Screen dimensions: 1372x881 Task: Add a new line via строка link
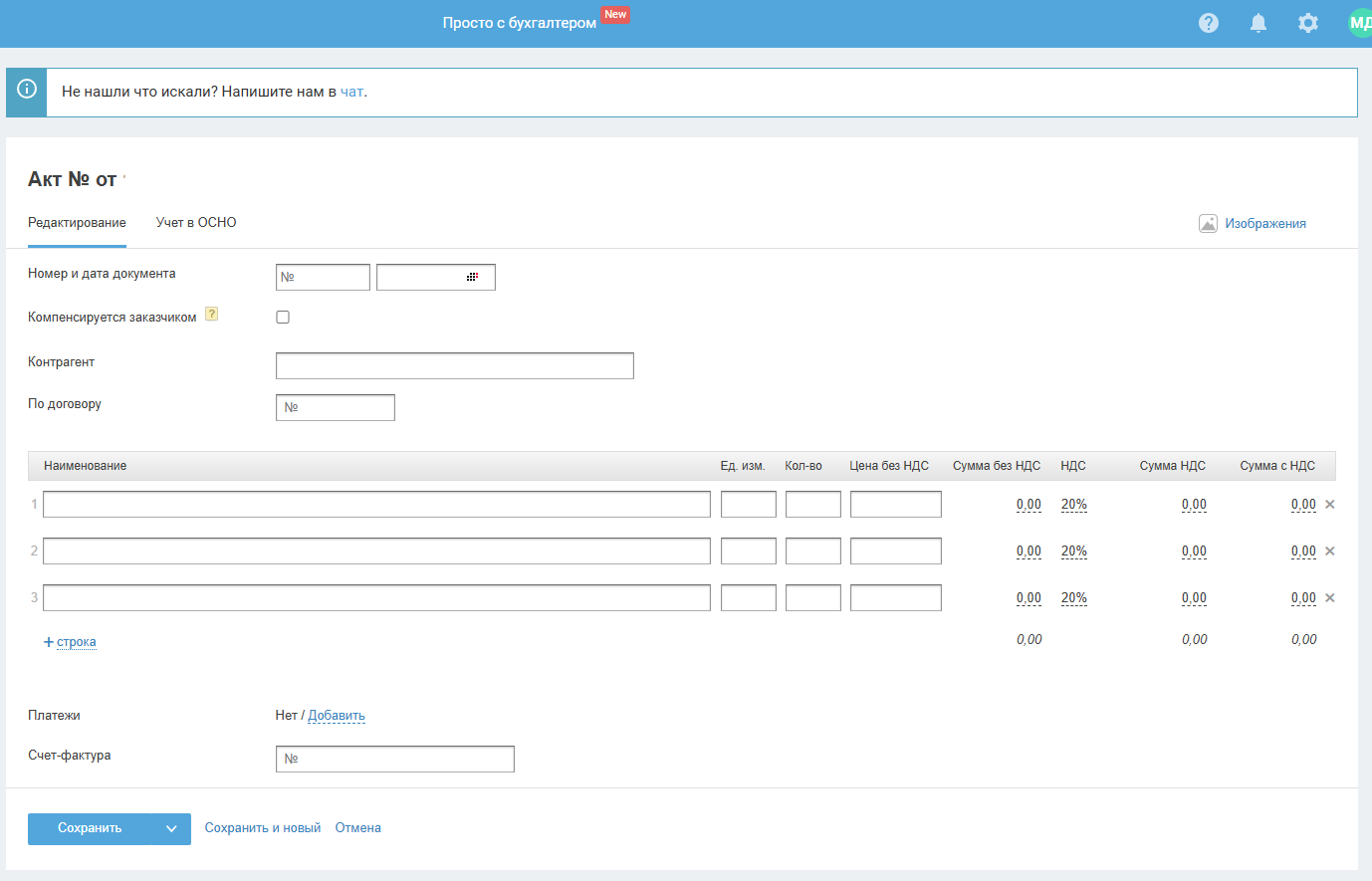pyautogui.click(x=76, y=642)
